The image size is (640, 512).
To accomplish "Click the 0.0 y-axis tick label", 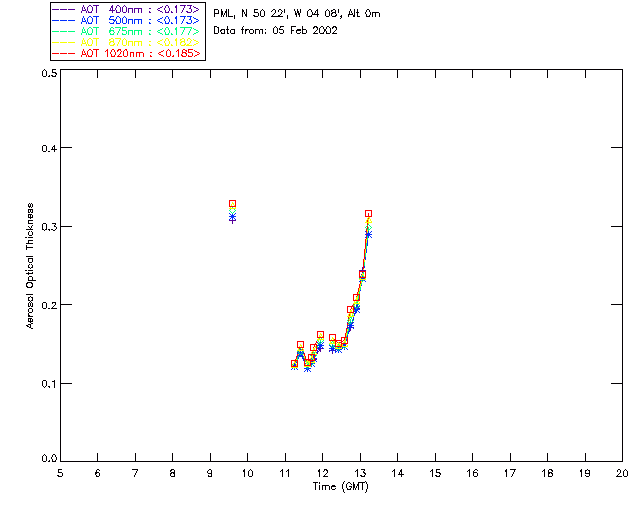I will (x=49, y=459).
